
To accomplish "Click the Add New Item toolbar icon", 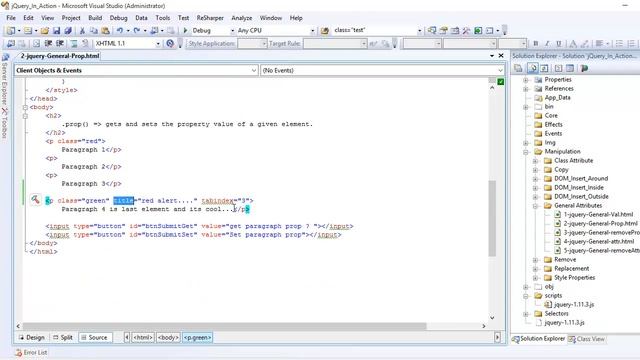I will click(28, 31).
